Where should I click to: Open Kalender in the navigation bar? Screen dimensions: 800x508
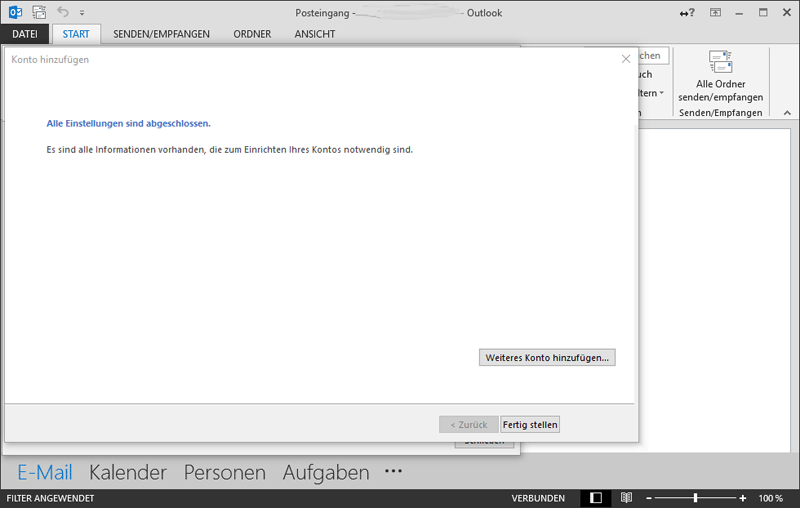coord(127,472)
